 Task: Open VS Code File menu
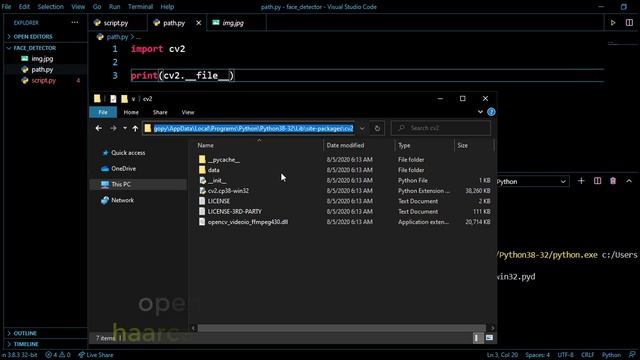coord(7,7)
